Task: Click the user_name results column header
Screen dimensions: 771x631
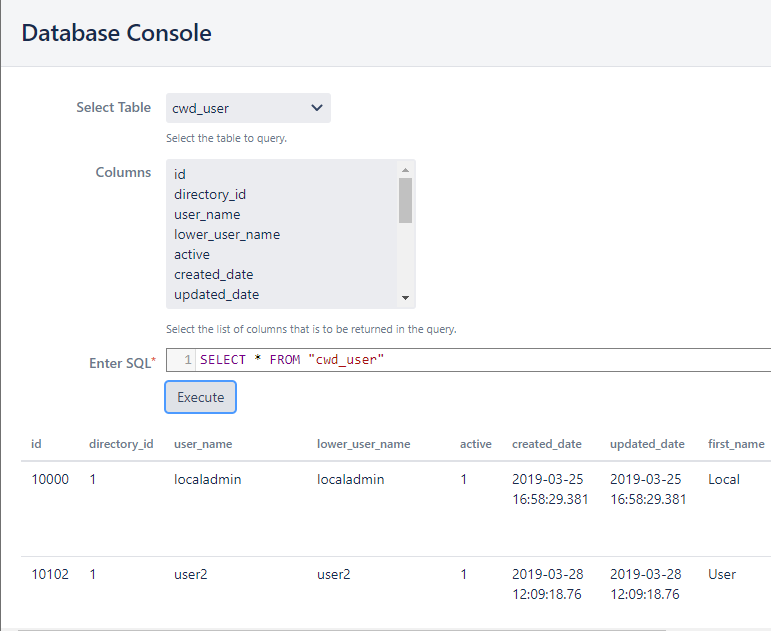Action: [x=203, y=444]
